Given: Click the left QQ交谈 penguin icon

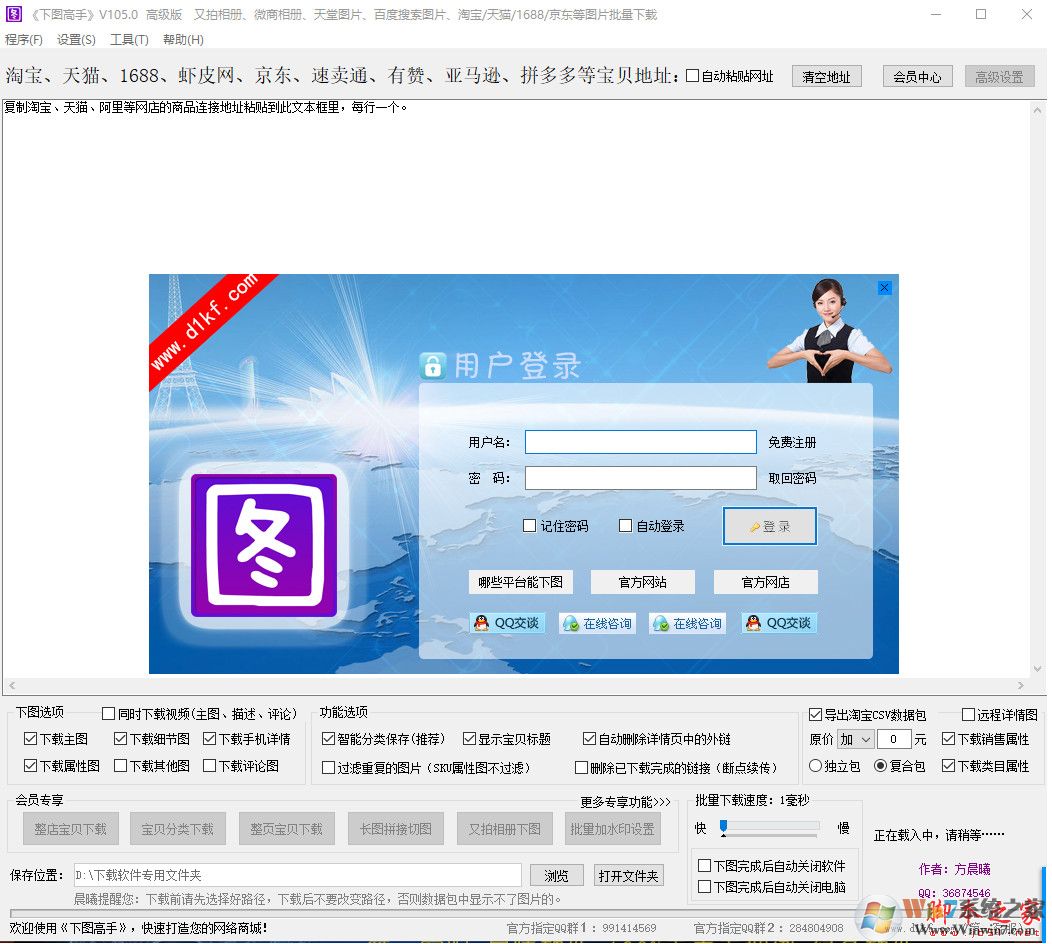Looking at the screenshot, I should click(482, 622).
